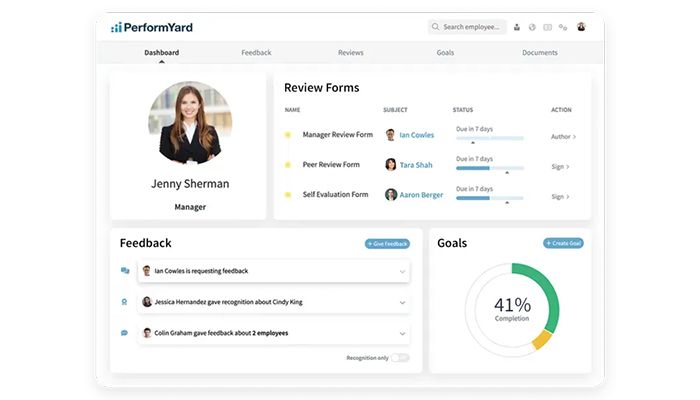The width and height of the screenshot is (700, 400).
Task: Expand Ian Cowles feedback request row
Action: click(x=402, y=271)
